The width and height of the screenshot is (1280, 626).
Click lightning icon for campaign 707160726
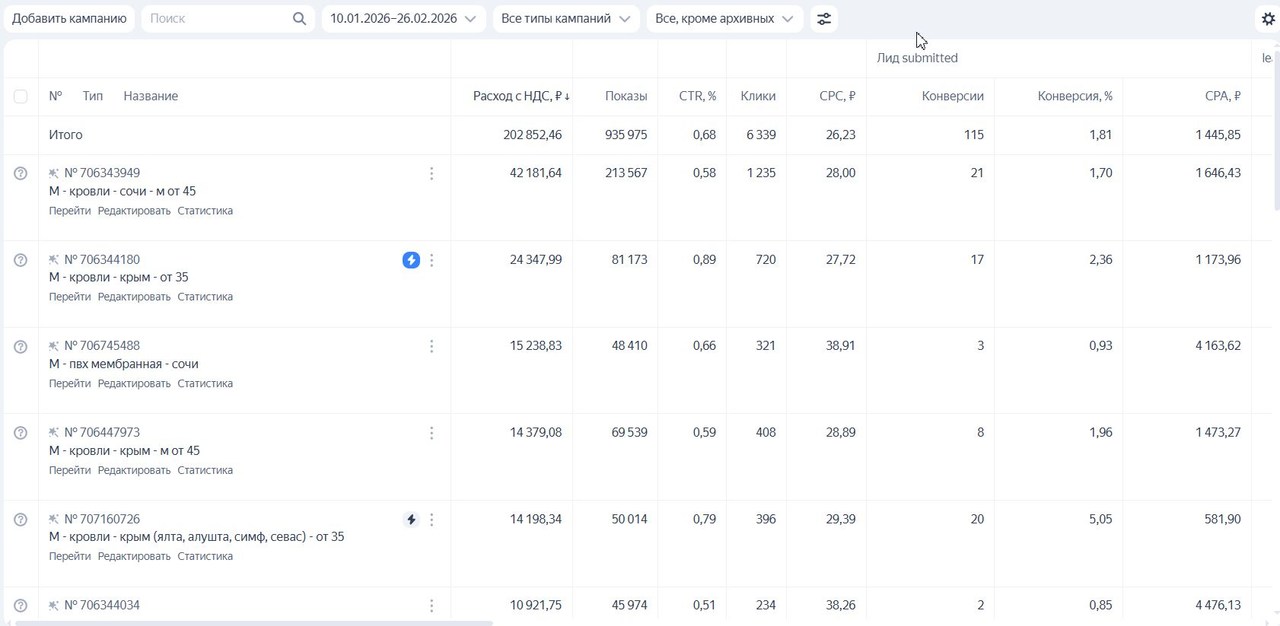(x=411, y=520)
